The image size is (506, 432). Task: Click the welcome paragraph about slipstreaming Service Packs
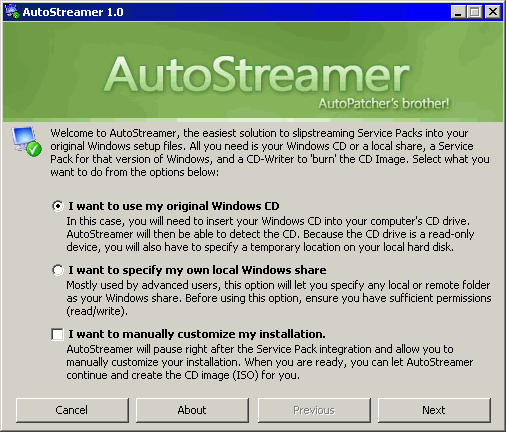270,153
